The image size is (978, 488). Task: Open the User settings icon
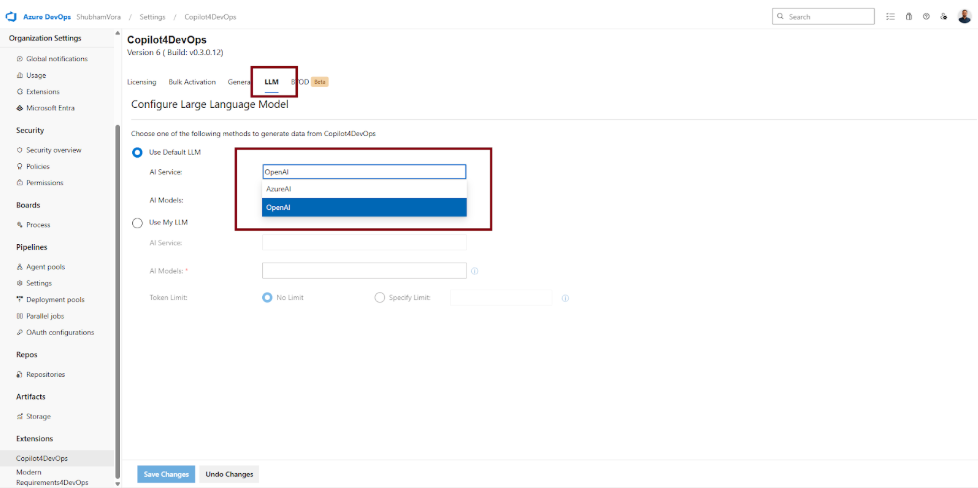tap(943, 17)
